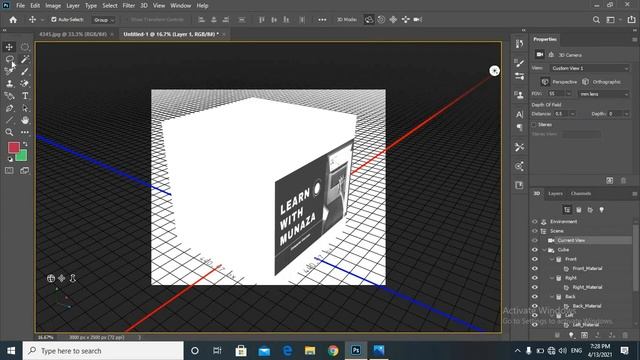
Task: Swap foreground and background colors
Action: (x=25, y=144)
